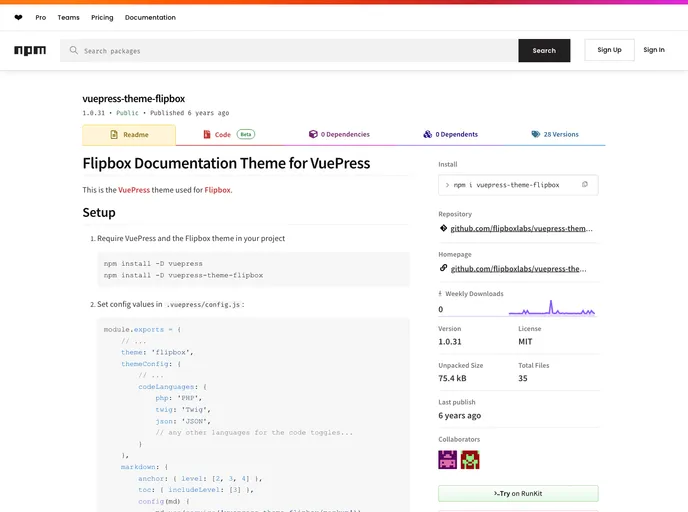Switch to the Code tab

point(229,134)
